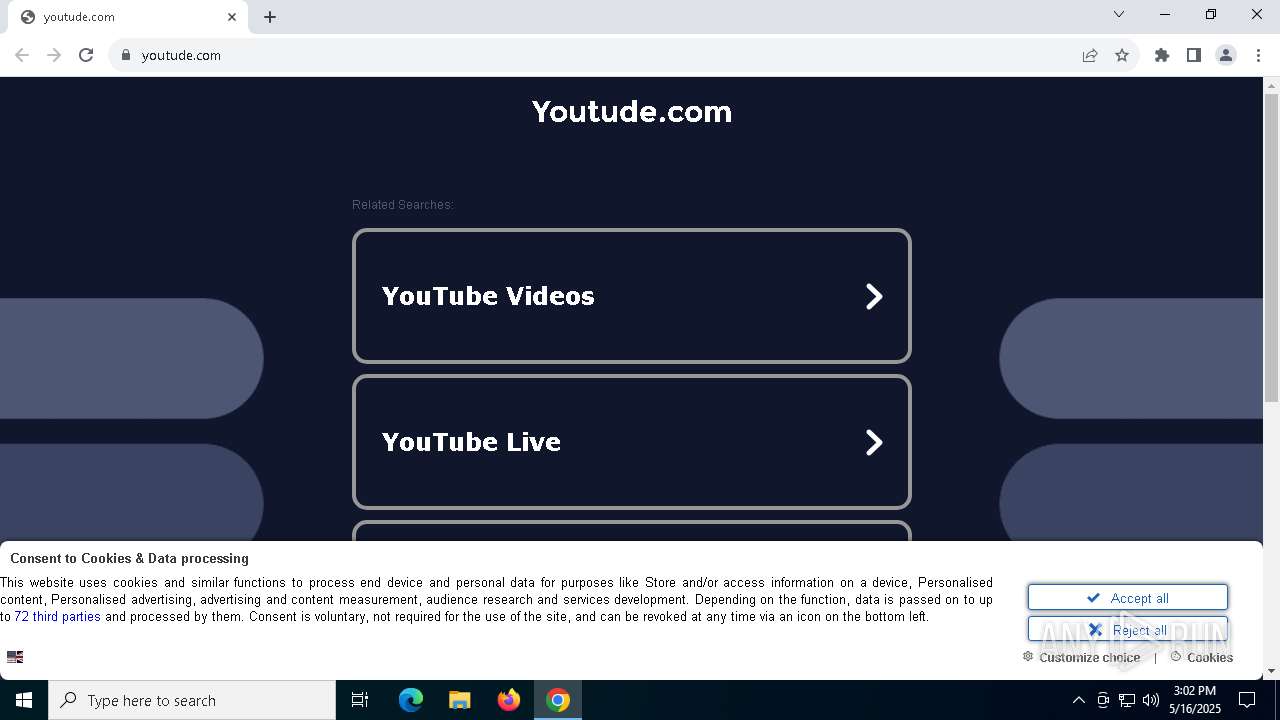This screenshot has width=1280, height=720.
Task: Open the Windows notification center
Action: (1247, 700)
